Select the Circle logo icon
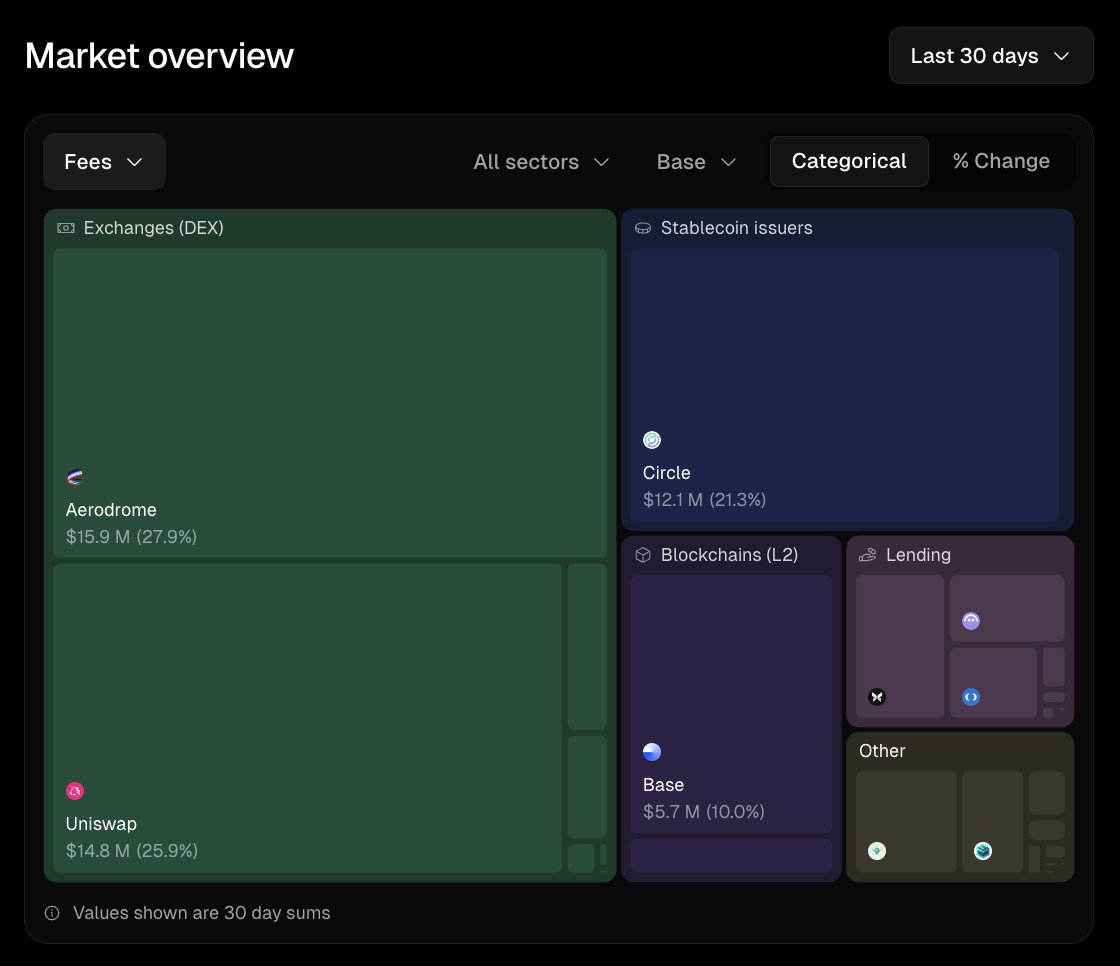The image size is (1120, 966). 652,440
